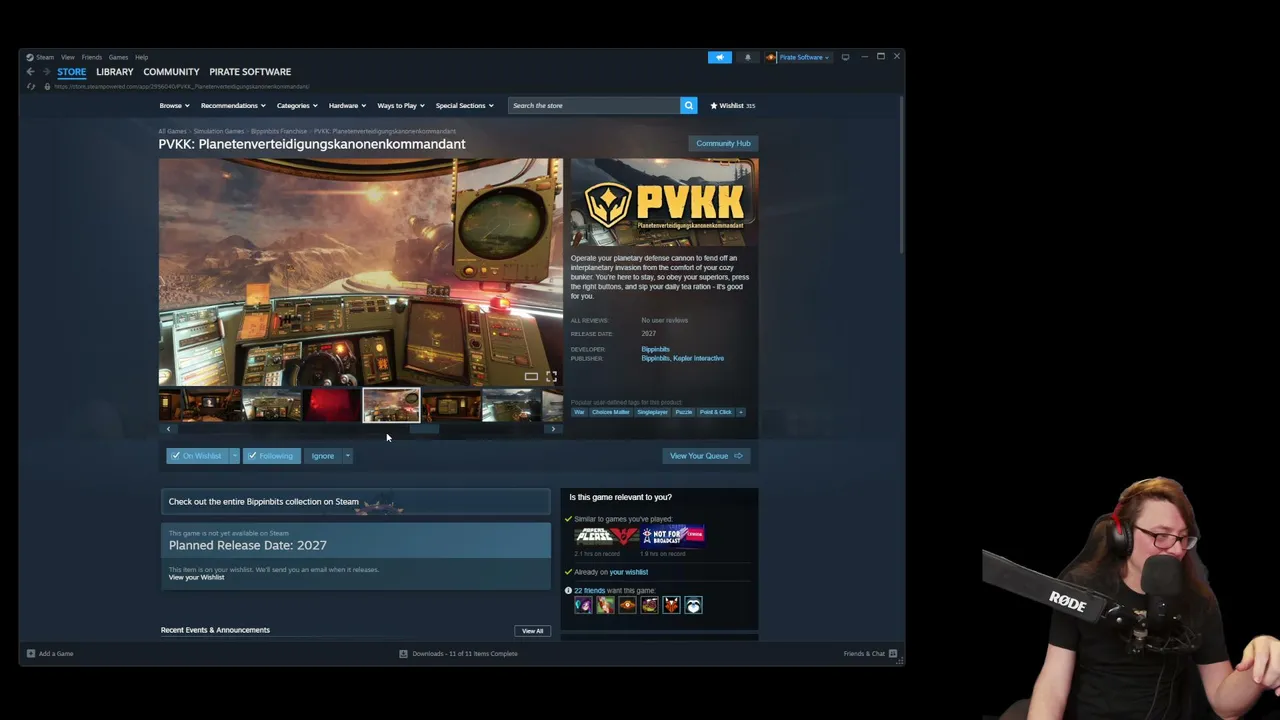Click the first friend avatar wanting this game

pyautogui.click(x=583, y=605)
